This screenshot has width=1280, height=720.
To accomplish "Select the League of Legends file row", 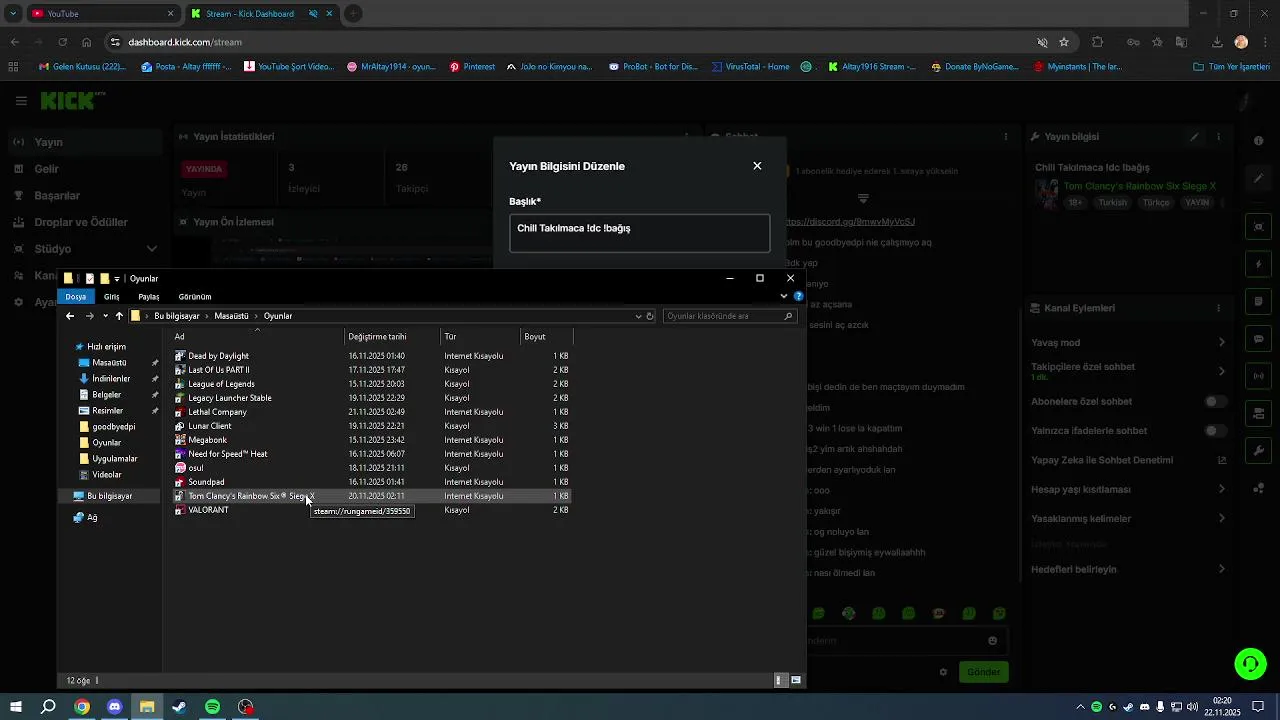I will tap(372, 384).
